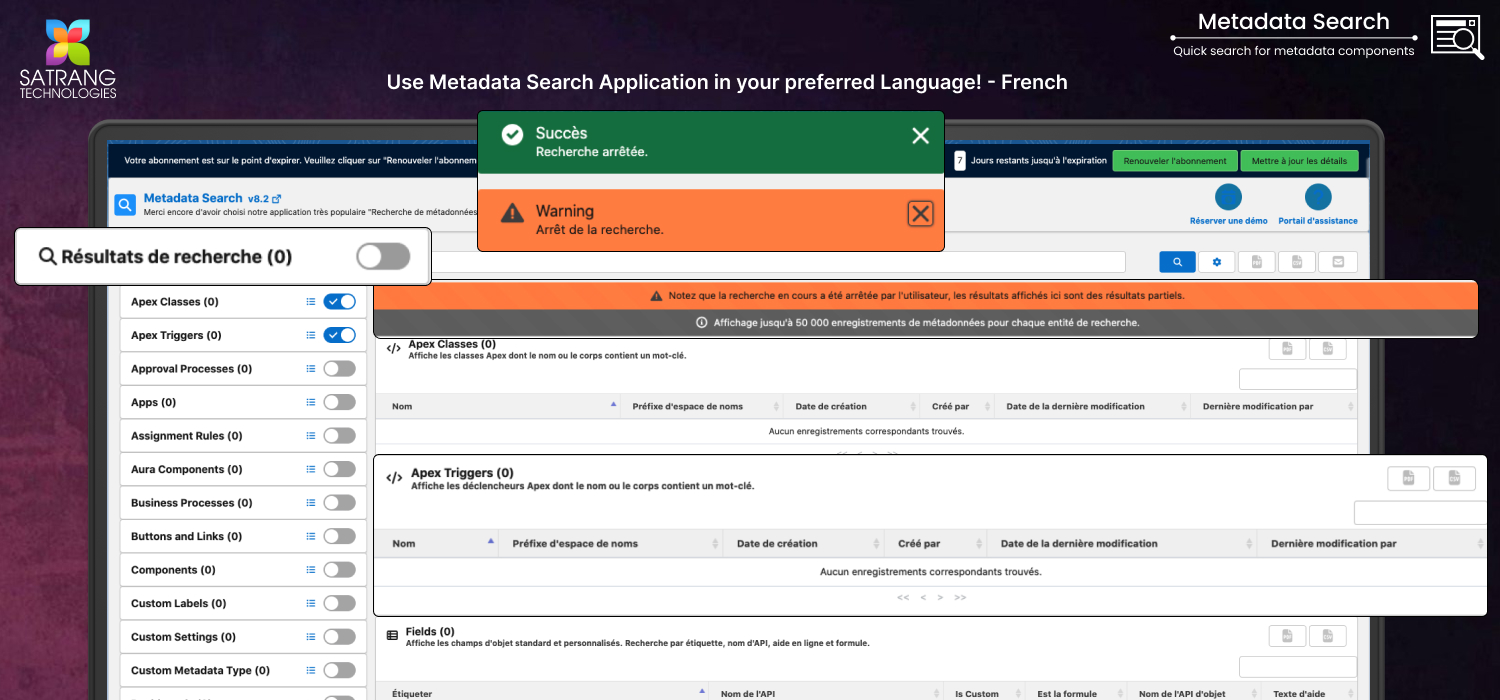Export Apex Triggers section to PDF
The image size is (1500, 700).
click(x=1408, y=478)
